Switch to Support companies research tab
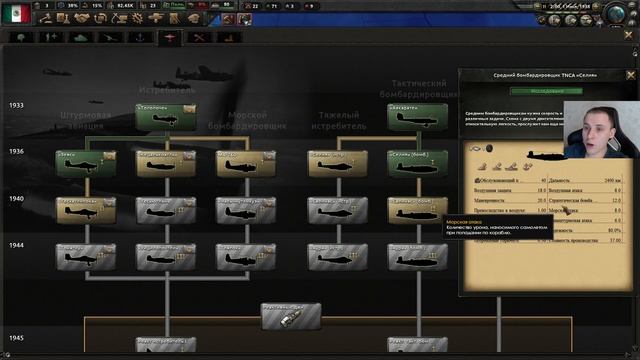Screen dimensions: 640x360 pos(51,38)
